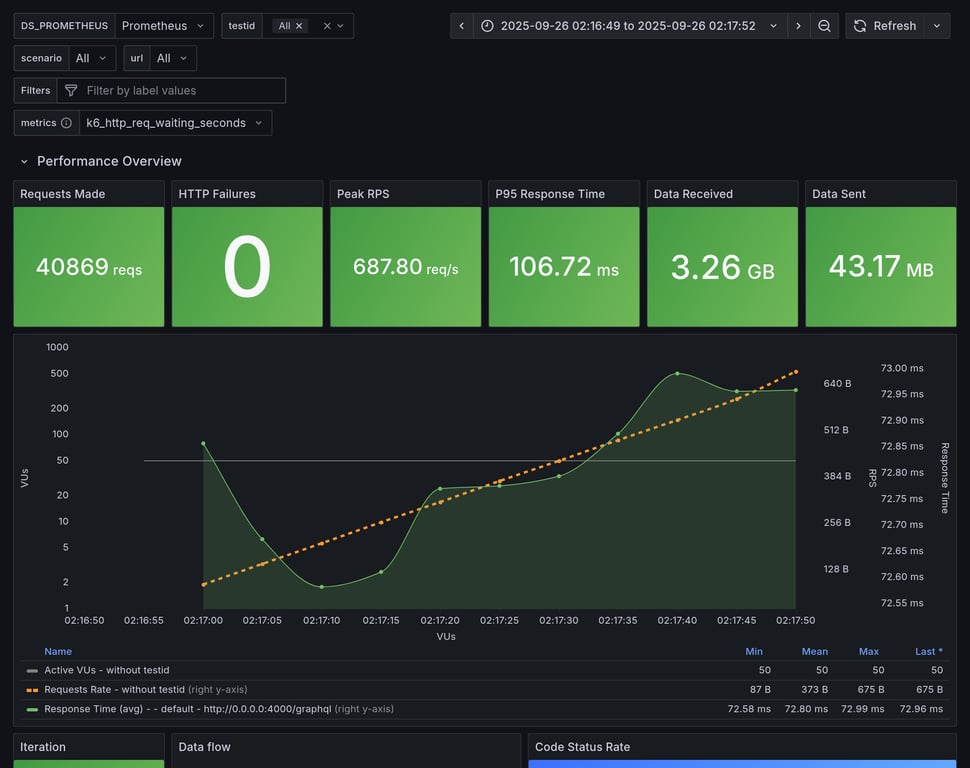Image resolution: width=970 pixels, height=768 pixels.
Task: Click the zoom out time range icon
Action: [824, 26]
